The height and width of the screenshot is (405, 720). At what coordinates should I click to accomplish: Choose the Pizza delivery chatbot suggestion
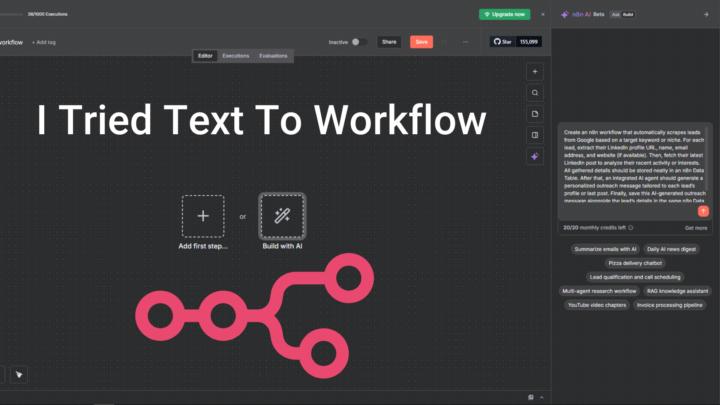click(635, 263)
